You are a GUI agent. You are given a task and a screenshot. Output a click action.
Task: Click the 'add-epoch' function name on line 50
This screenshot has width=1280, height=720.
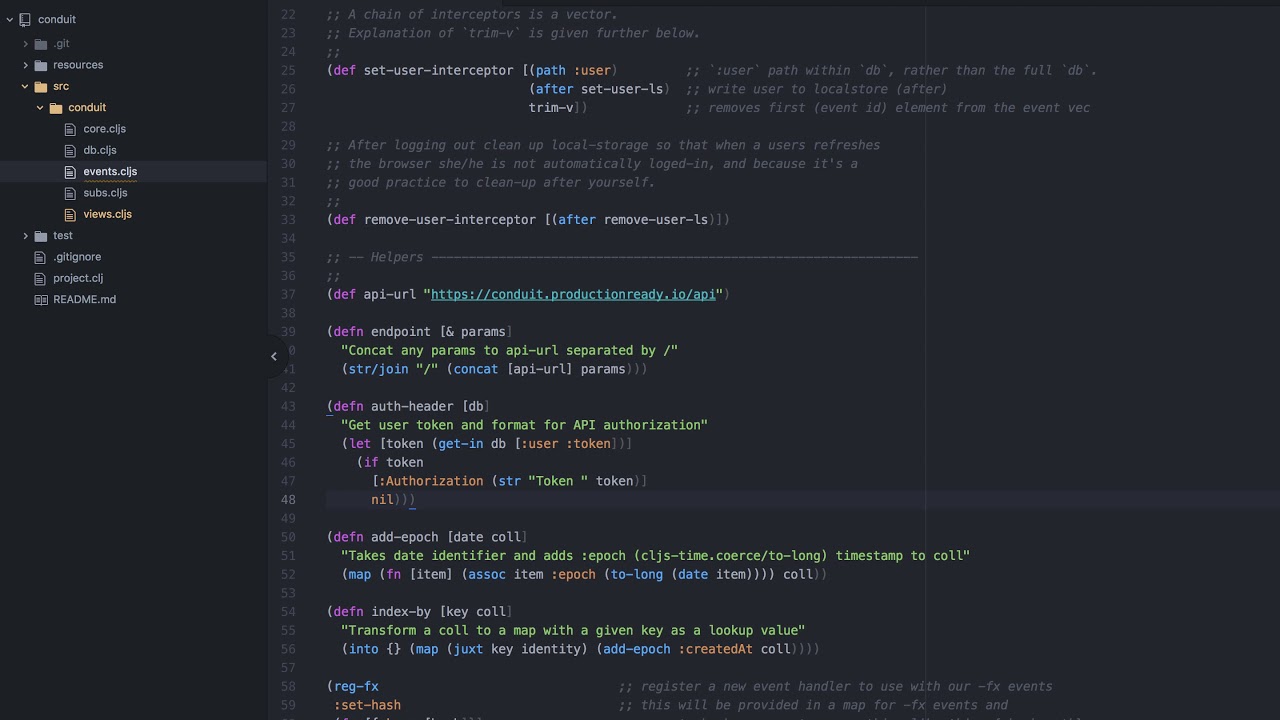coord(405,538)
